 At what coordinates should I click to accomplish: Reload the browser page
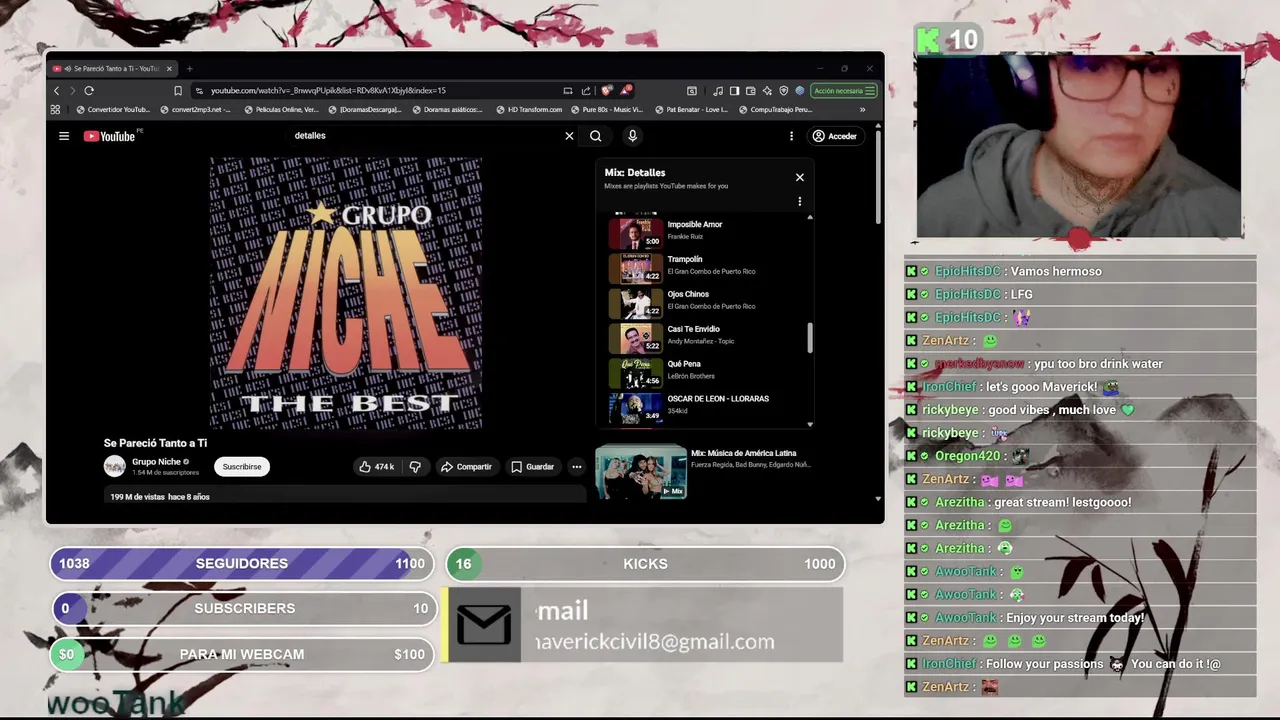[x=89, y=90]
